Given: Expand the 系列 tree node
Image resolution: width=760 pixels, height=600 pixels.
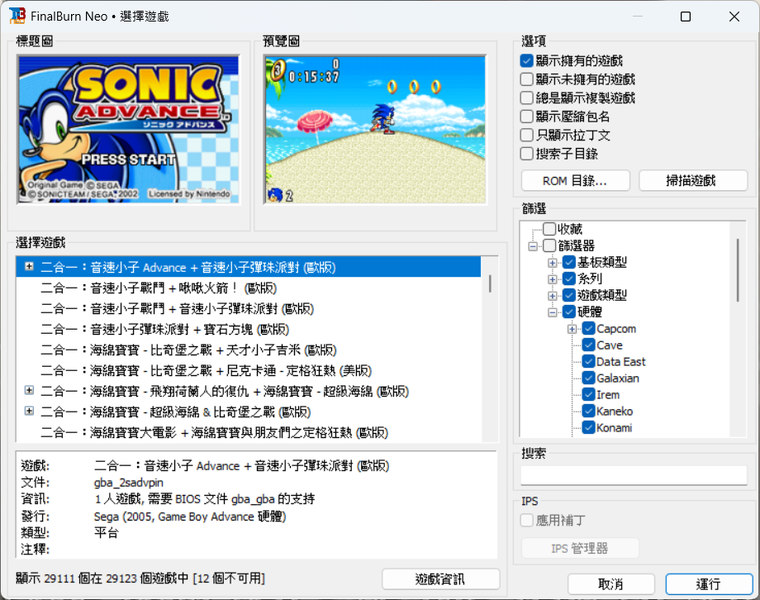Looking at the screenshot, I should pos(552,279).
